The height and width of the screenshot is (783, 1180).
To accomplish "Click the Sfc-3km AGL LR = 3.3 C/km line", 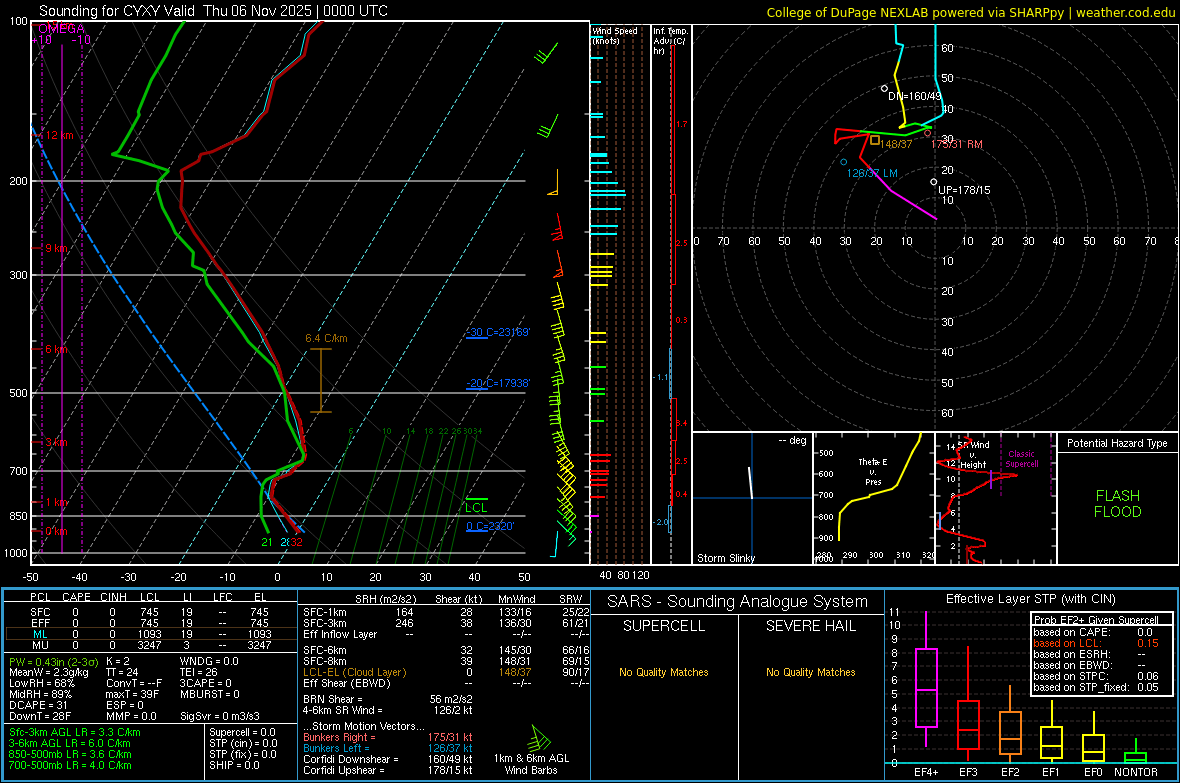I will tap(75, 732).
